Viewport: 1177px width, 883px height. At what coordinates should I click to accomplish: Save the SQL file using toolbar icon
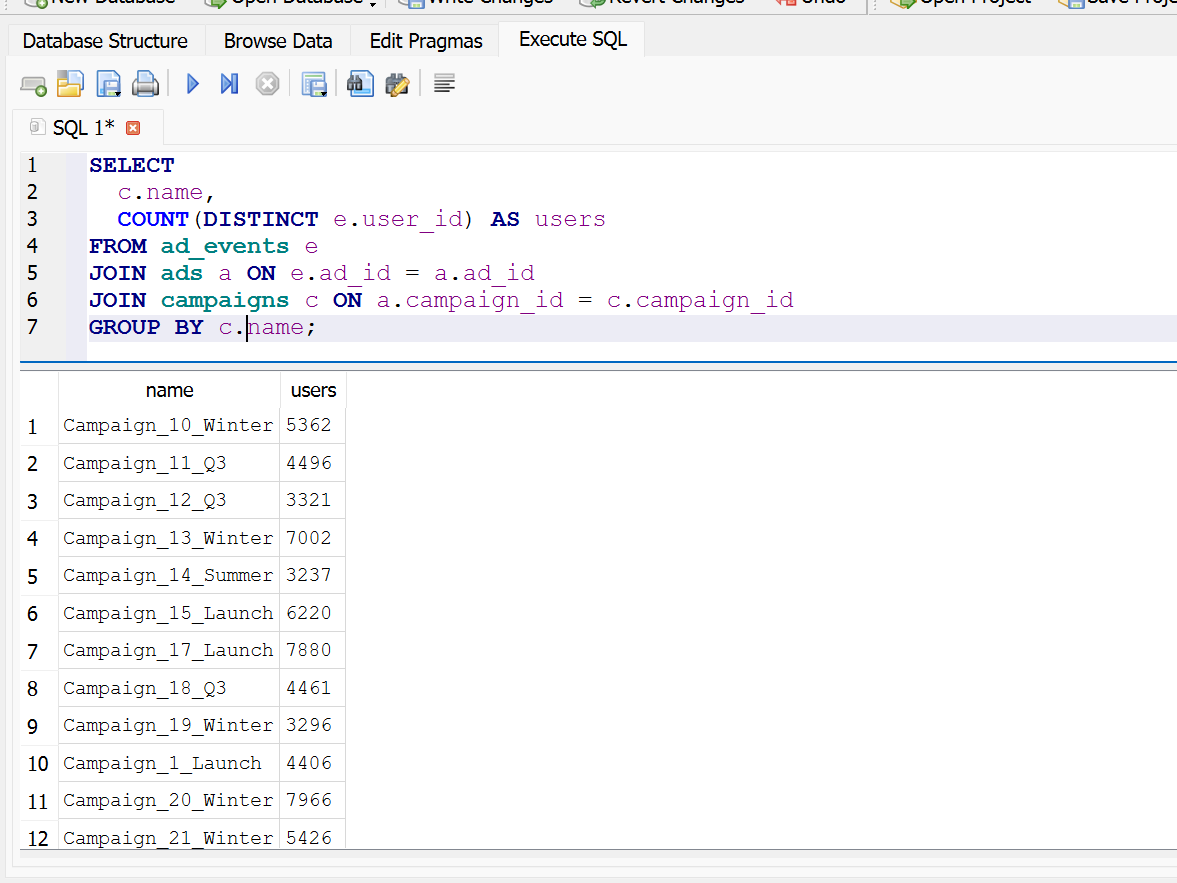108,85
